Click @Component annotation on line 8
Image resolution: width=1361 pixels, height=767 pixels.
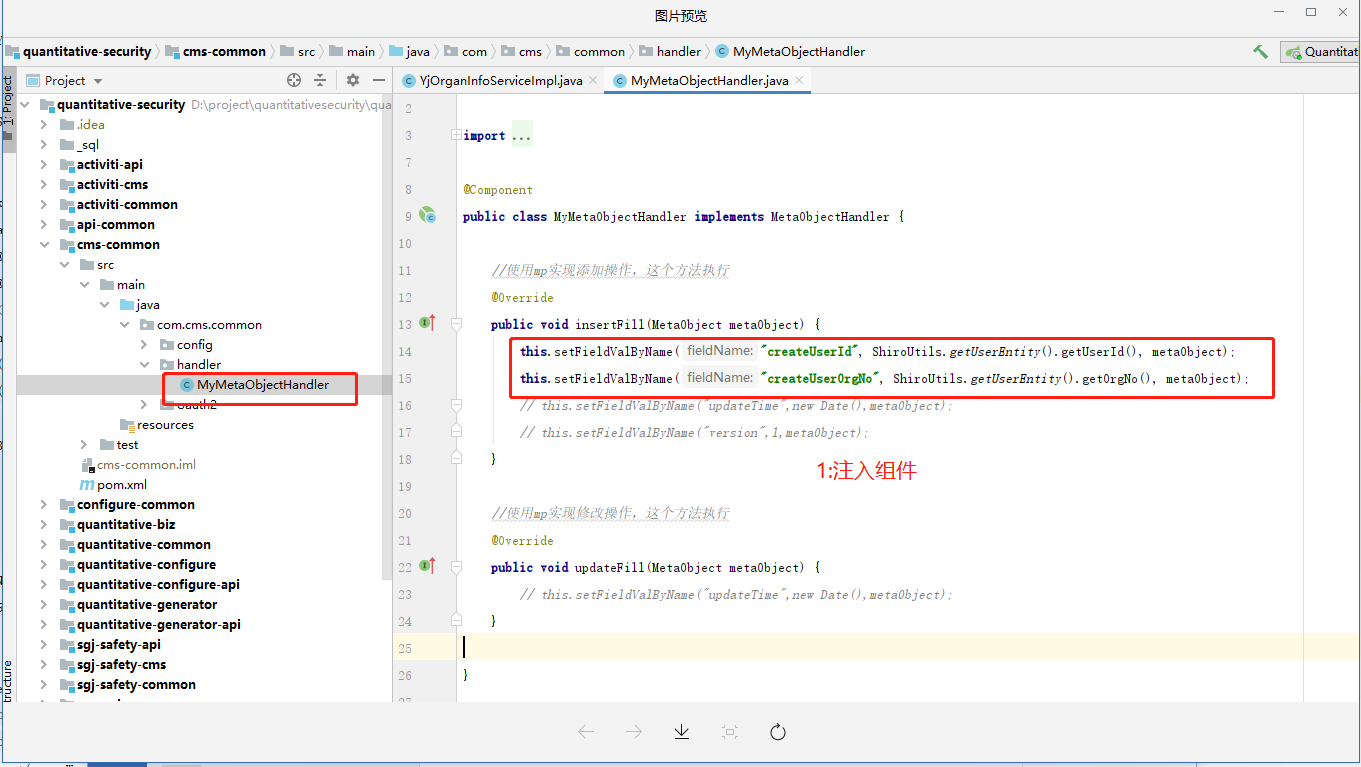[x=498, y=189]
